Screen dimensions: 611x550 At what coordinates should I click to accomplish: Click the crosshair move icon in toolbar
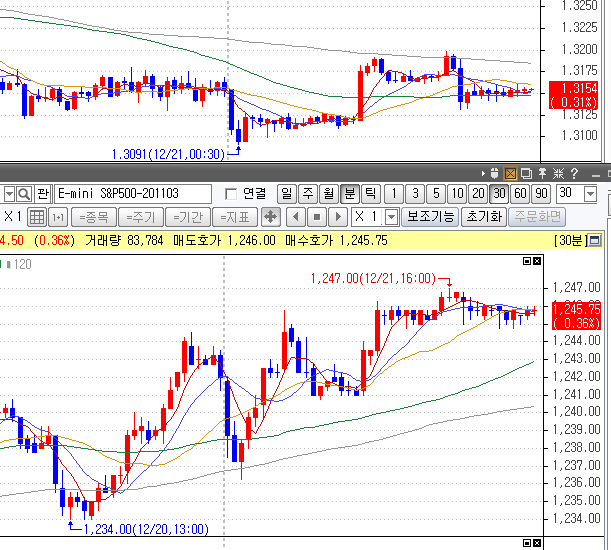tap(270, 216)
